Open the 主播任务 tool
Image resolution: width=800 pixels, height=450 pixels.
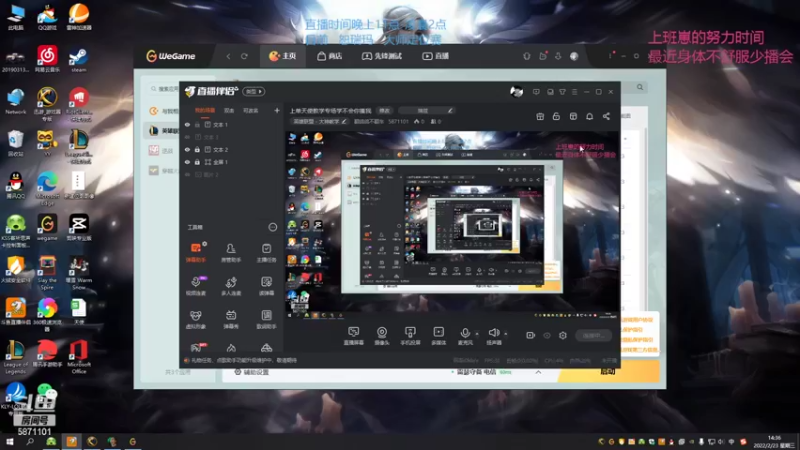coord(266,252)
